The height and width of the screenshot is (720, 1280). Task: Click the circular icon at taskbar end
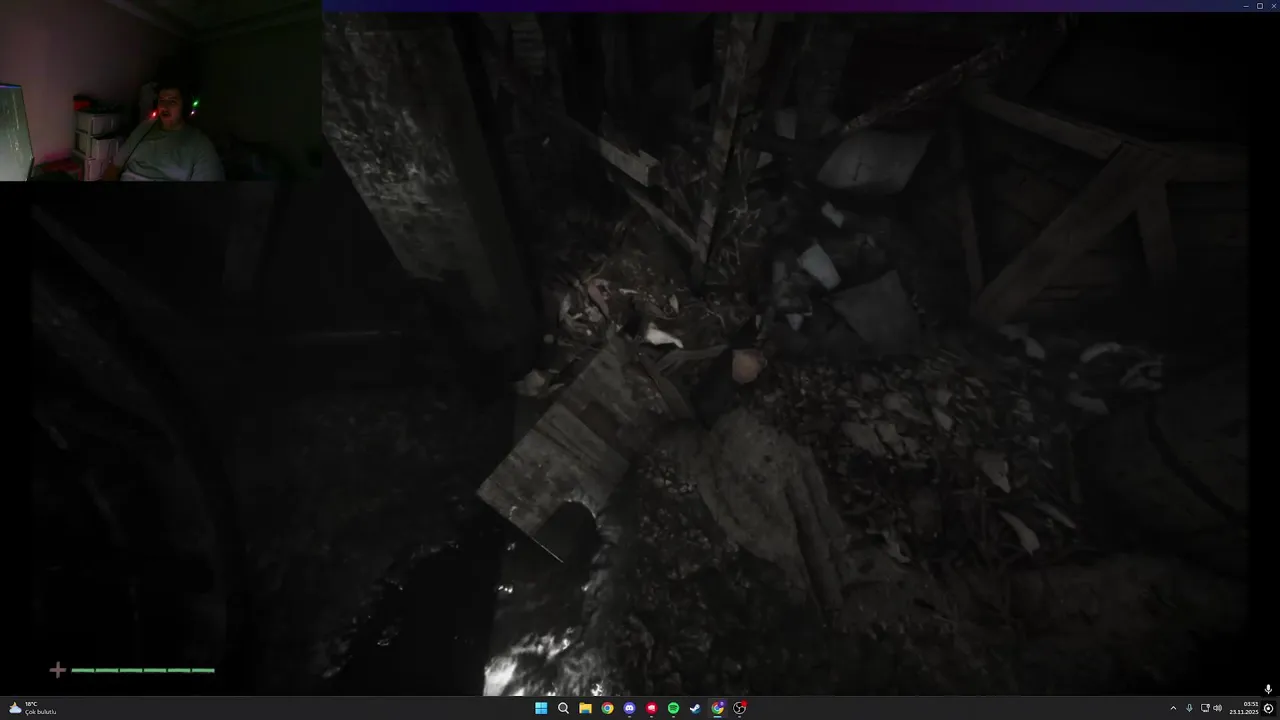click(x=1268, y=708)
